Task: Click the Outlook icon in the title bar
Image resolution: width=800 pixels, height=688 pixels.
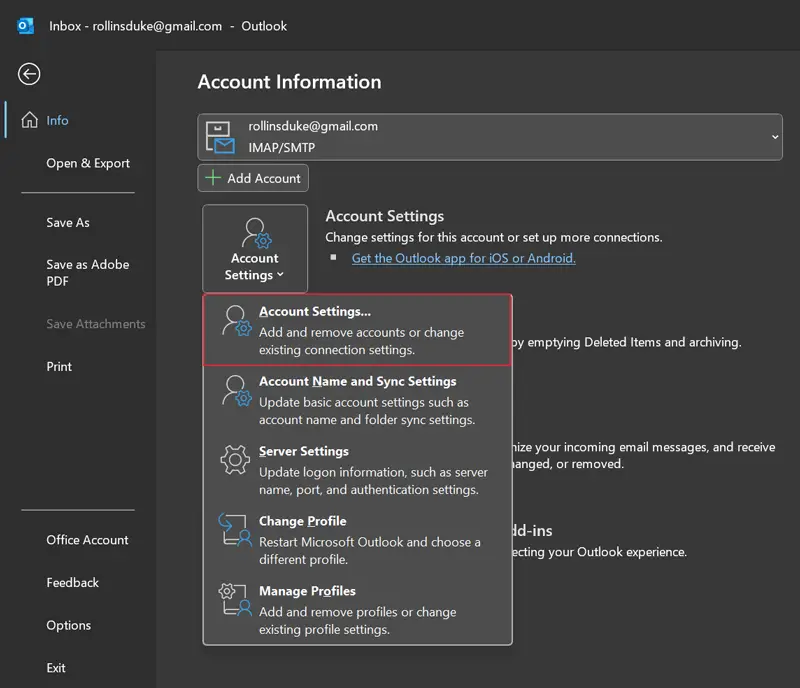Action: click(x=25, y=26)
